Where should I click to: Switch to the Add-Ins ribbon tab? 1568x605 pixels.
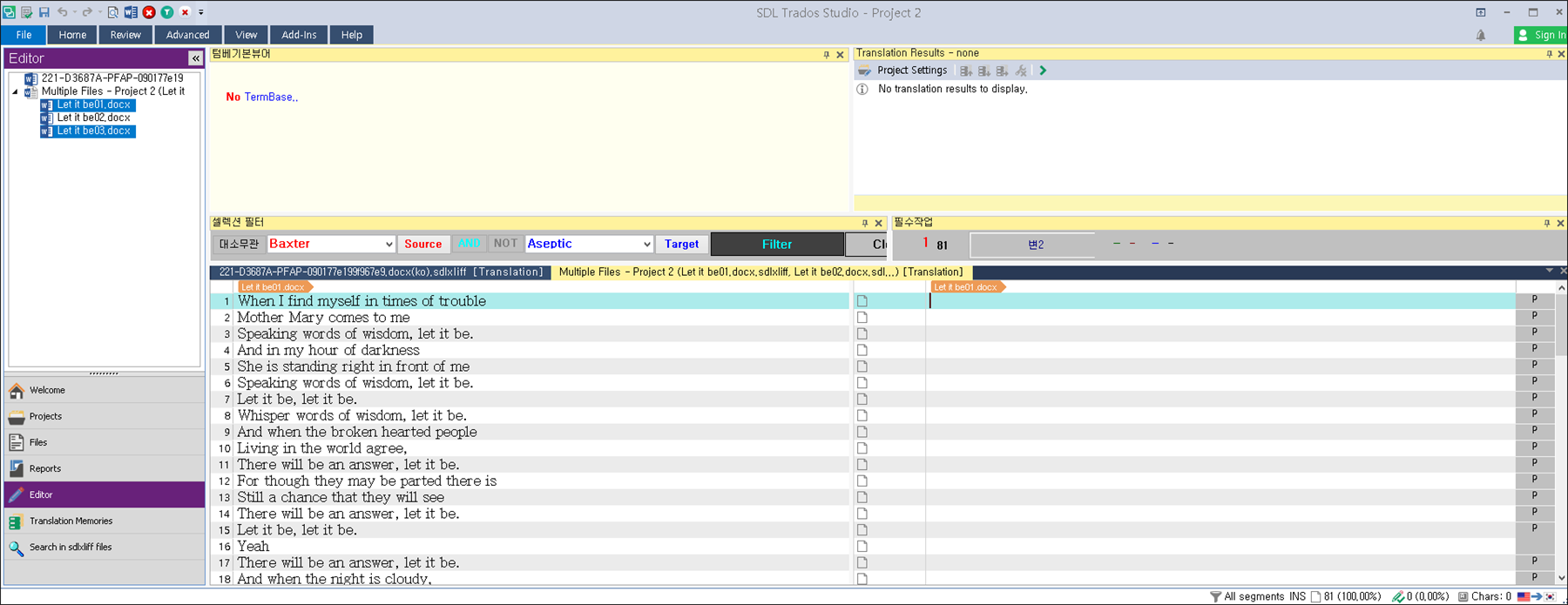[x=299, y=35]
